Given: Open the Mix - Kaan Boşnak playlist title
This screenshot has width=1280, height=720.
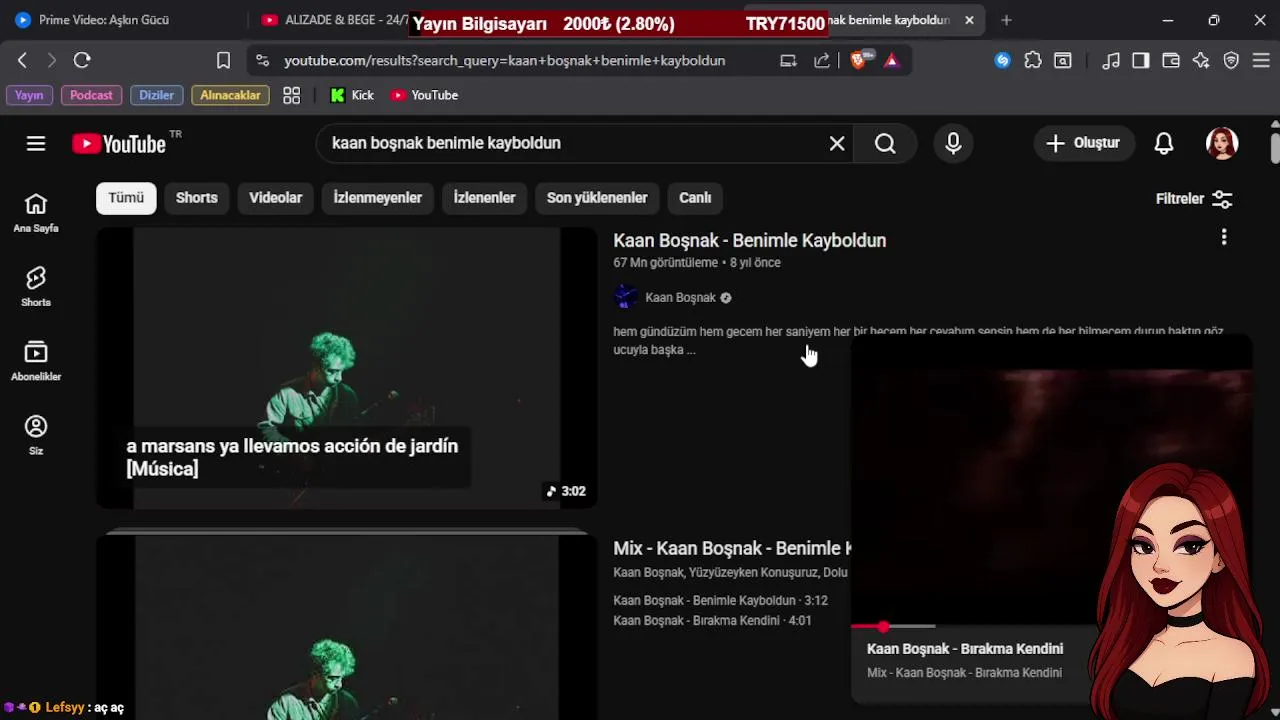Looking at the screenshot, I should 732,548.
